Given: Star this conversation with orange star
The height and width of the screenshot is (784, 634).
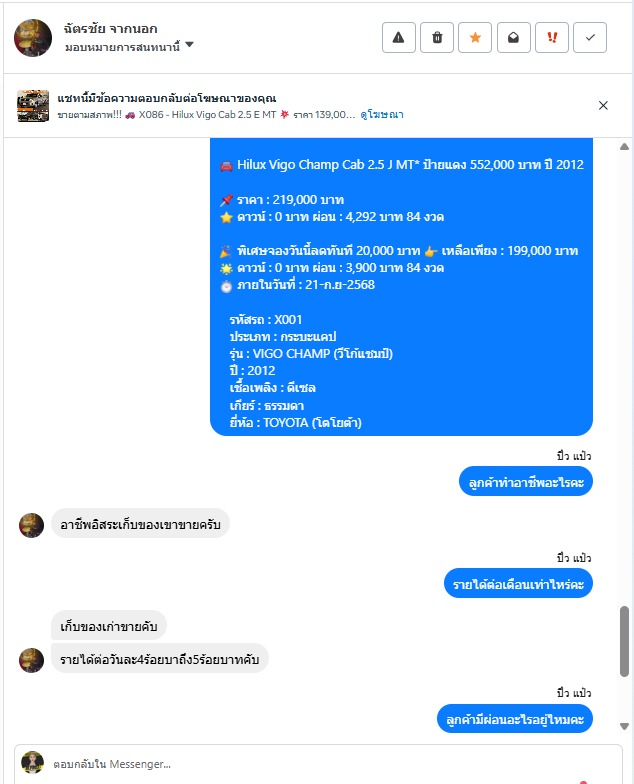Looking at the screenshot, I should (x=475, y=38).
